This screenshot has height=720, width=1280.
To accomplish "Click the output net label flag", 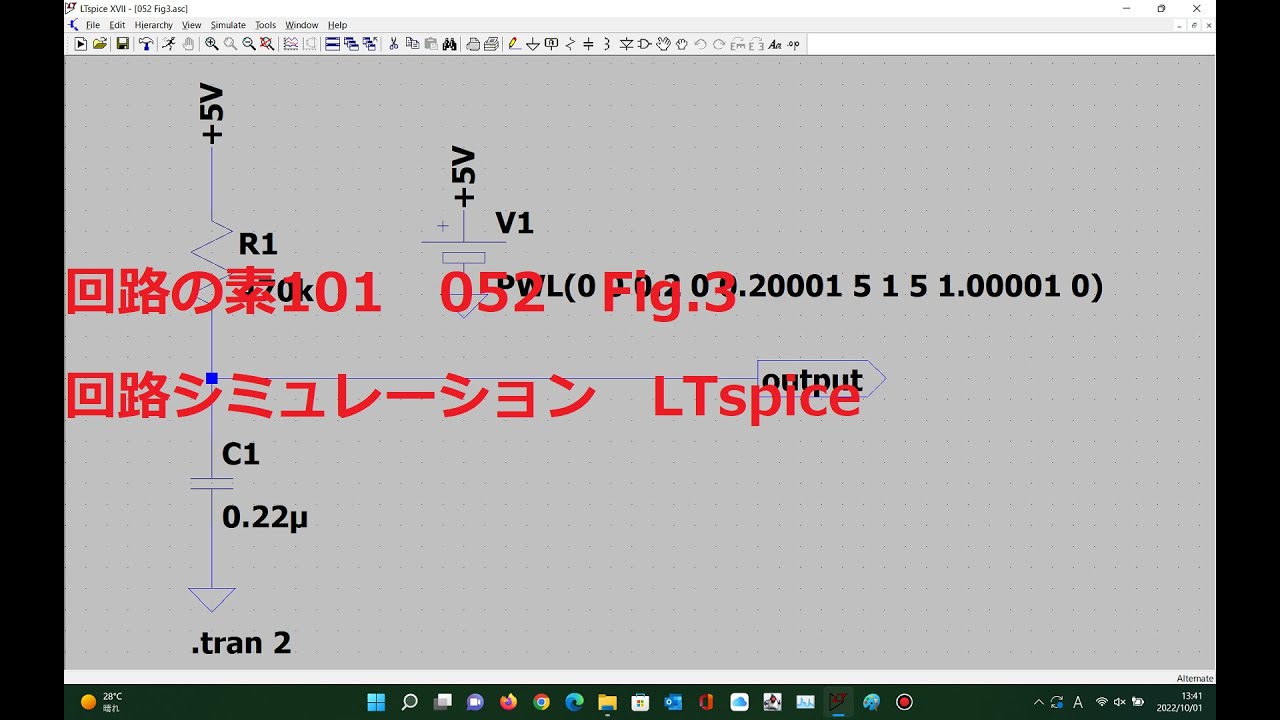I will coord(821,379).
